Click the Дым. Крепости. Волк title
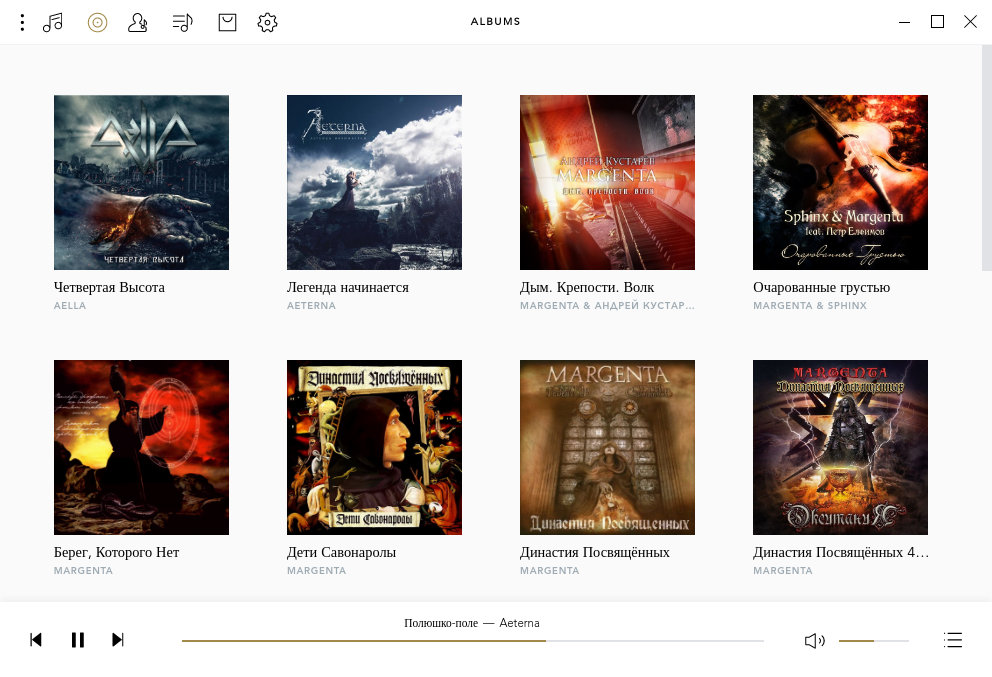 coord(587,287)
